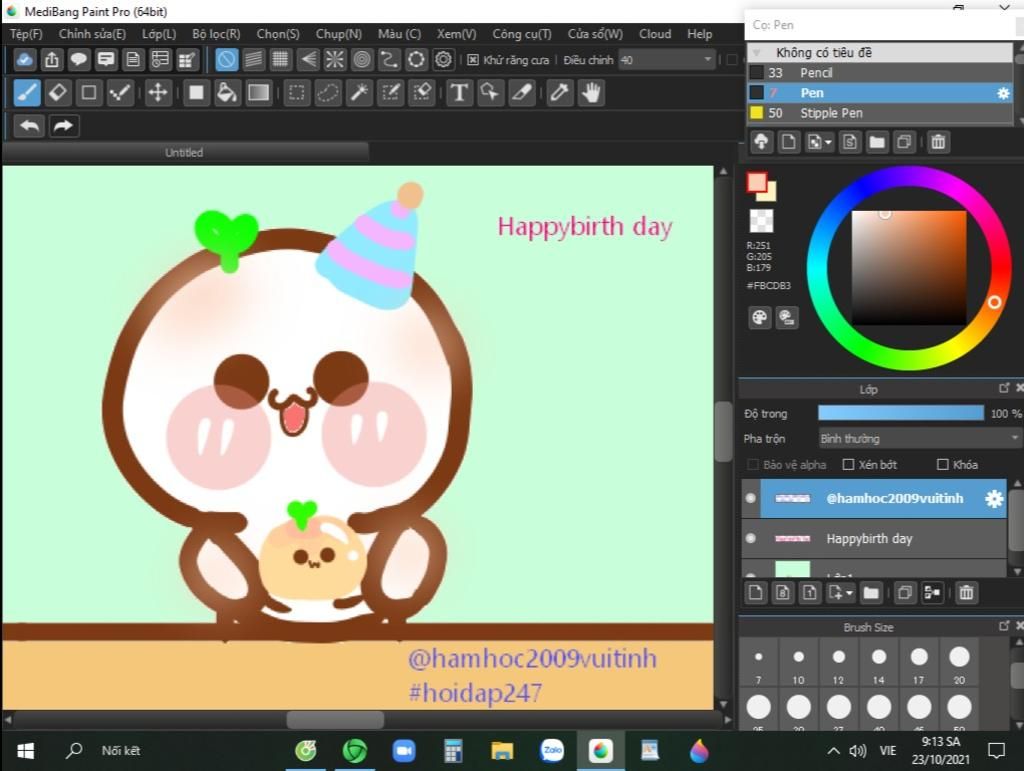Select the Bucket fill tool
Screen dimensions: 1024x771
coord(227,93)
